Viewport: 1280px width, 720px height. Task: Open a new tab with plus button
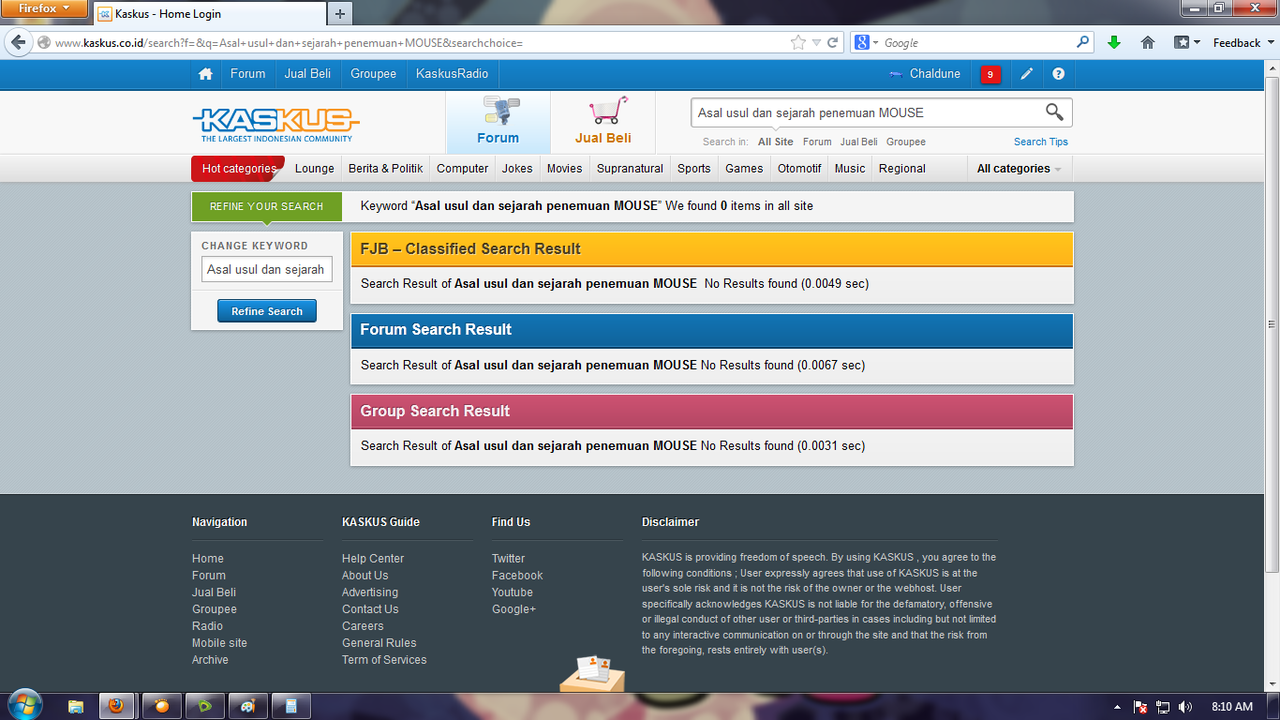(x=340, y=14)
